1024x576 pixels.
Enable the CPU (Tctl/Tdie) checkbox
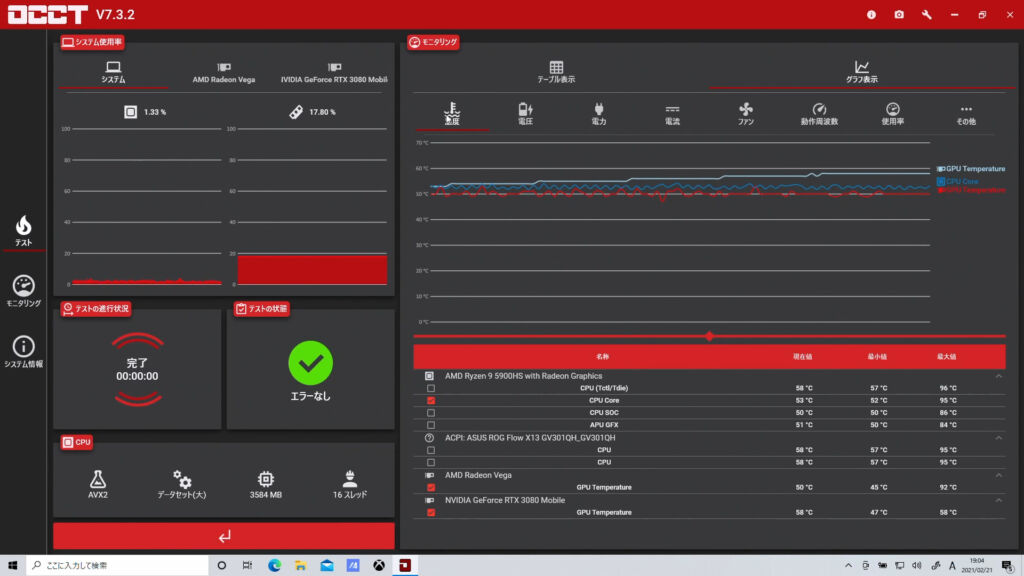pyautogui.click(x=431, y=388)
